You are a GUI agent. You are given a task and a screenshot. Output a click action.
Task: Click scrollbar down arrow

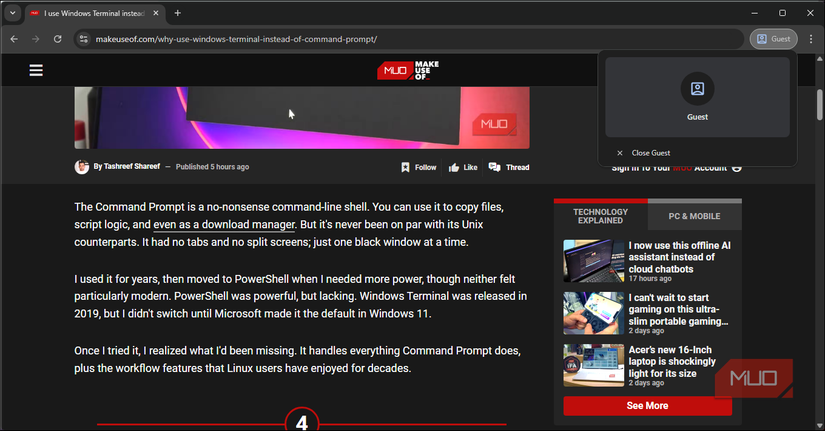click(x=819, y=425)
